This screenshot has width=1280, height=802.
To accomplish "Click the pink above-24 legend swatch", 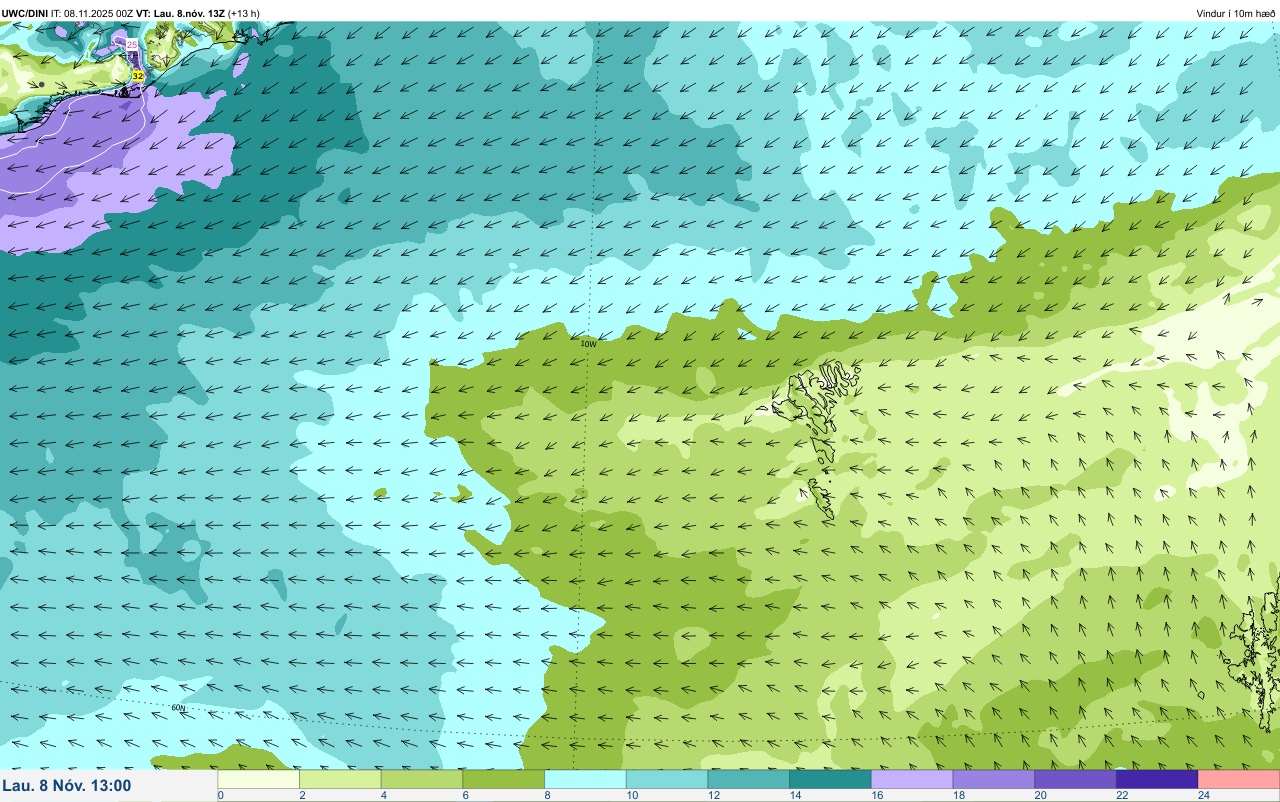I will pos(1239,779).
